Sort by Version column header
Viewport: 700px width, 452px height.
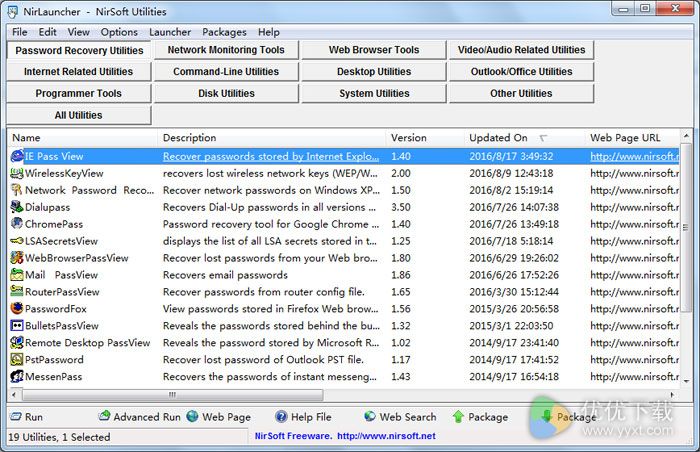(x=425, y=138)
